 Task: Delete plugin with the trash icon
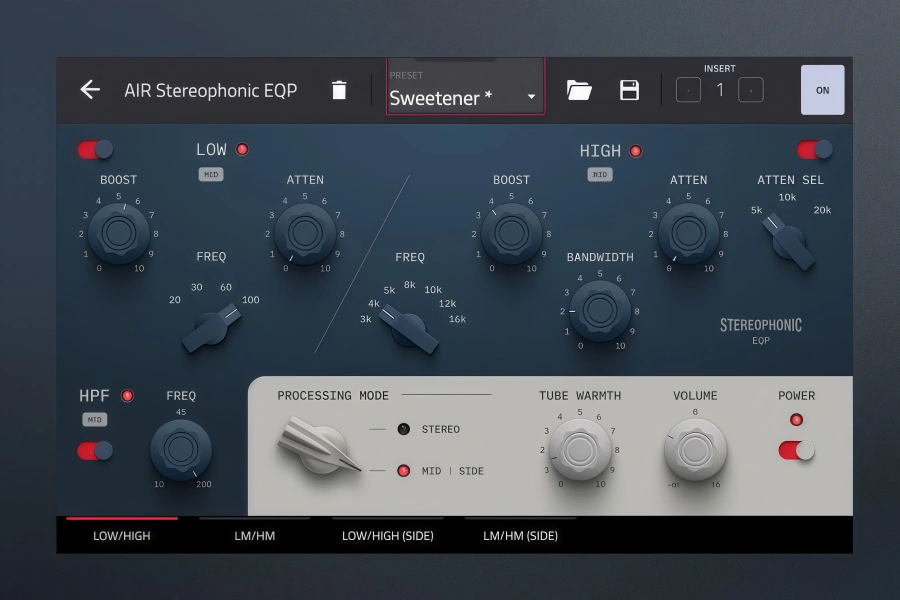[339, 90]
